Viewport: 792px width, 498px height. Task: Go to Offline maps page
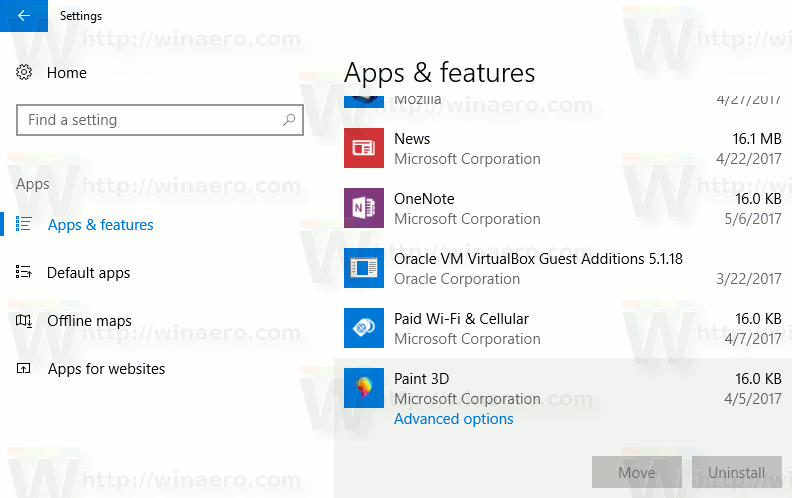(x=89, y=321)
